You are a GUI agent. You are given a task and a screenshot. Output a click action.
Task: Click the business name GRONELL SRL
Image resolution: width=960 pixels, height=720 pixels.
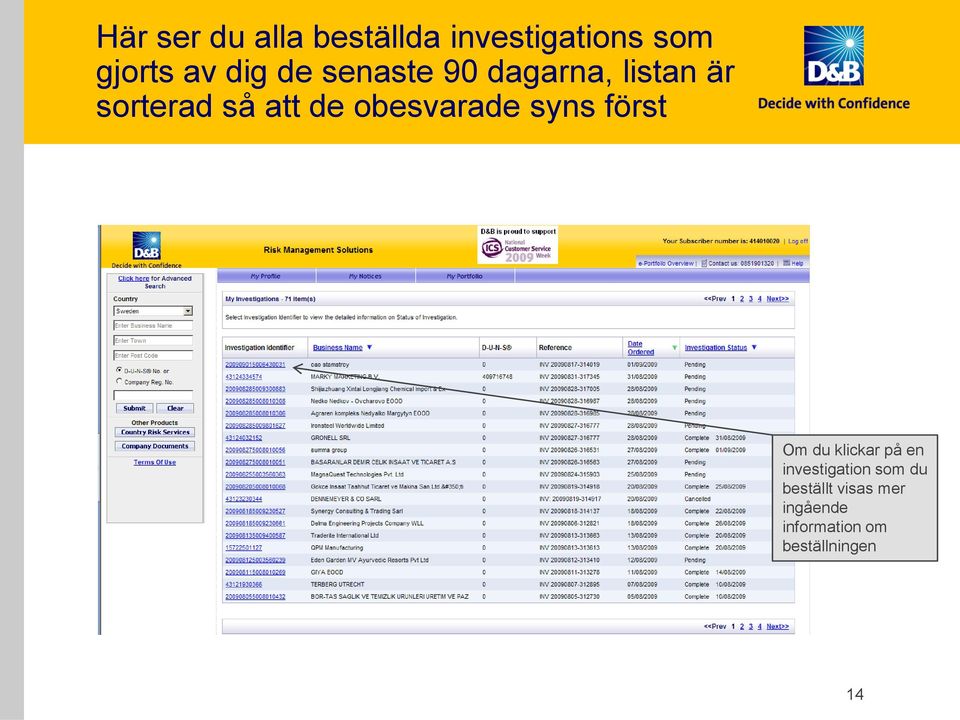[x=330, y=438]
